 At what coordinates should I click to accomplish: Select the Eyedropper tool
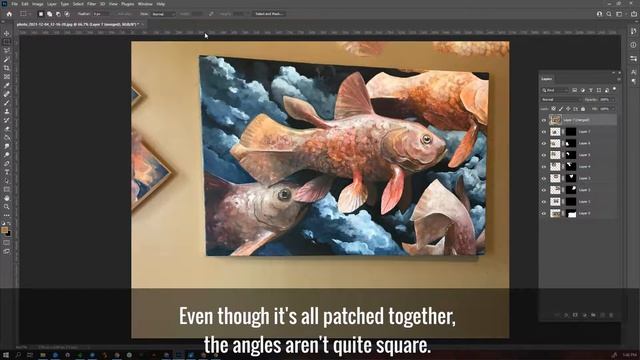[7, 85]
